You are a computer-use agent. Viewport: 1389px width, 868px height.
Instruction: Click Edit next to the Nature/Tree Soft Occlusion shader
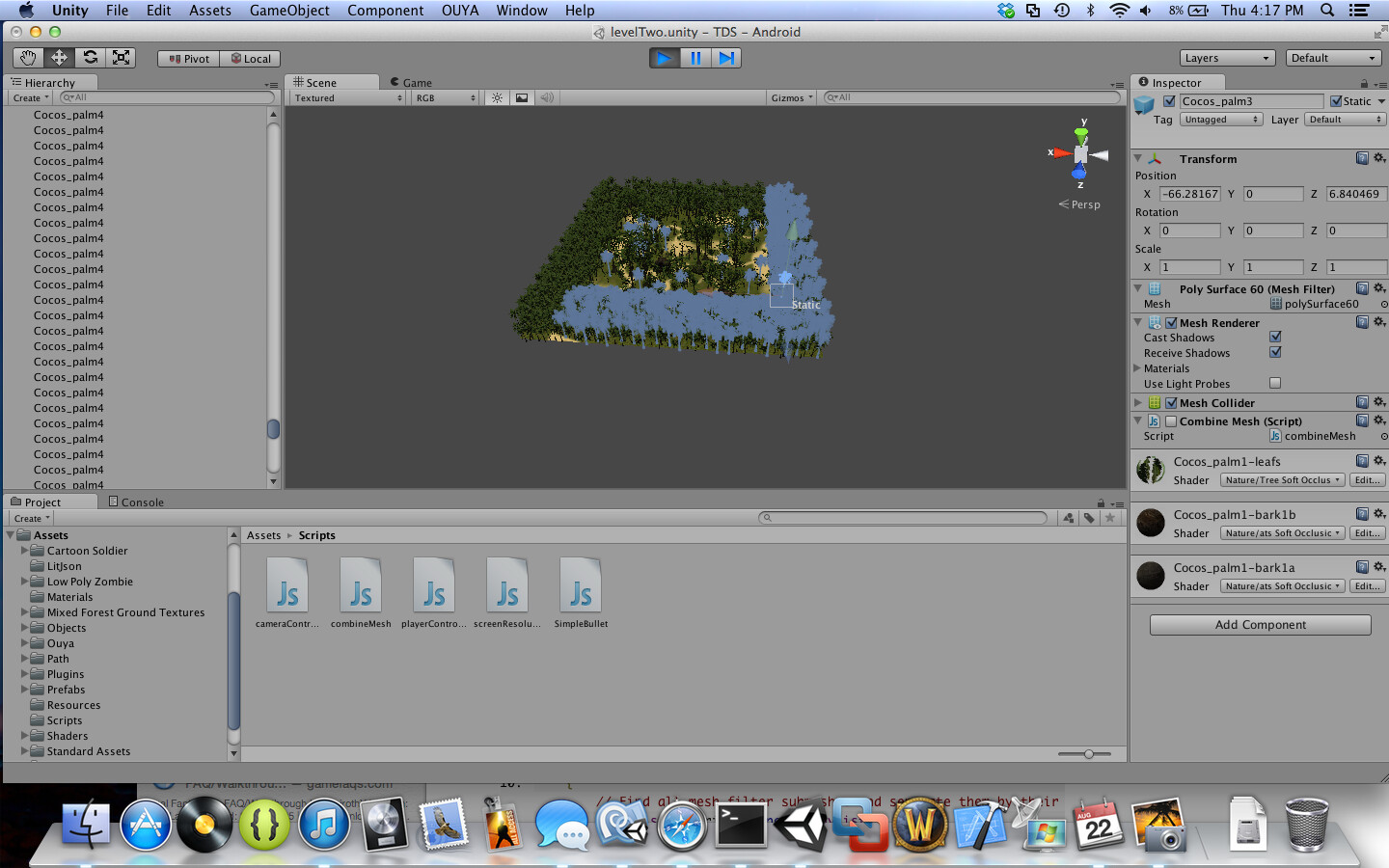point(1367,479)
